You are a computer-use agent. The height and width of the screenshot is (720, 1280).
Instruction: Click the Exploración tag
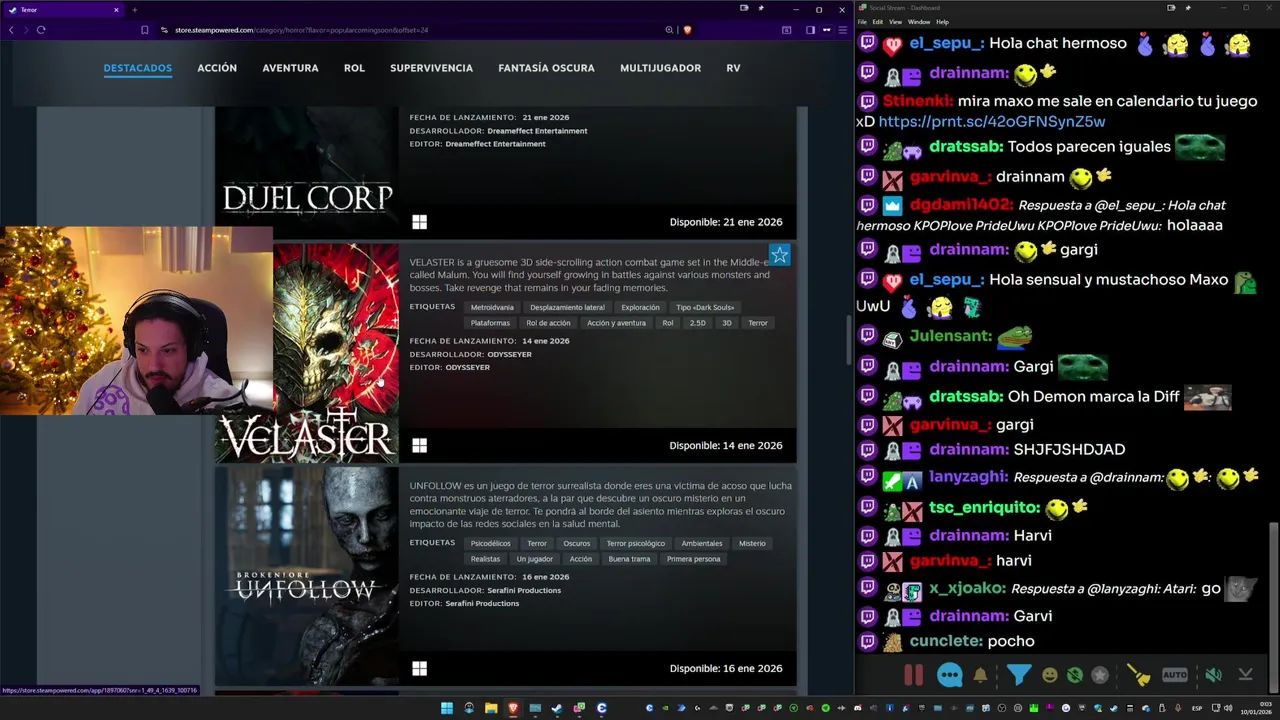click(640, 308)
